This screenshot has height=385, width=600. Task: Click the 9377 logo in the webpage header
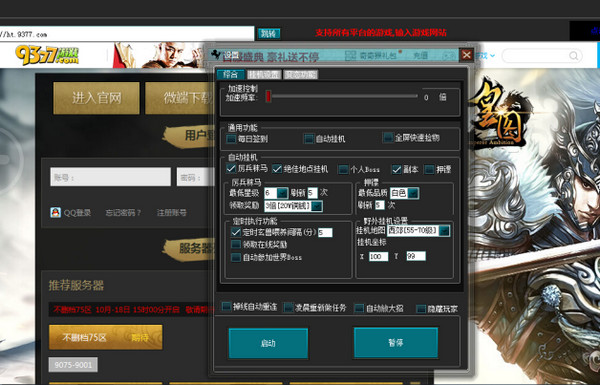[x=47, y=55]
